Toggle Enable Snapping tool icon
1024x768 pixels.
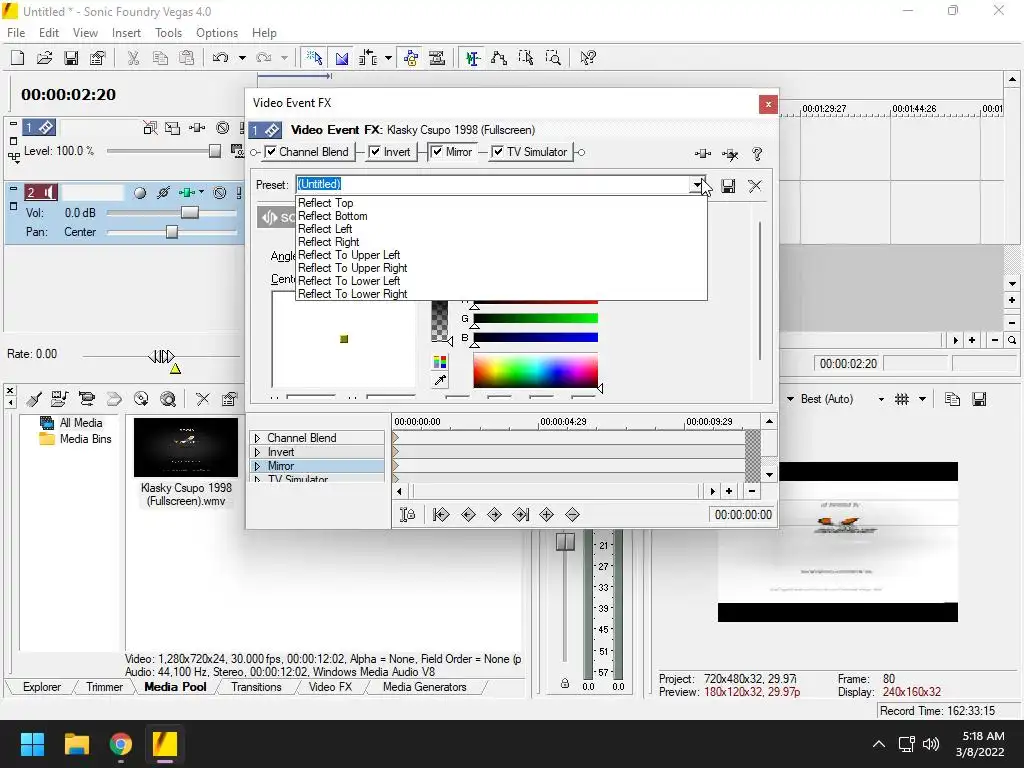click(x=315, y=58)
